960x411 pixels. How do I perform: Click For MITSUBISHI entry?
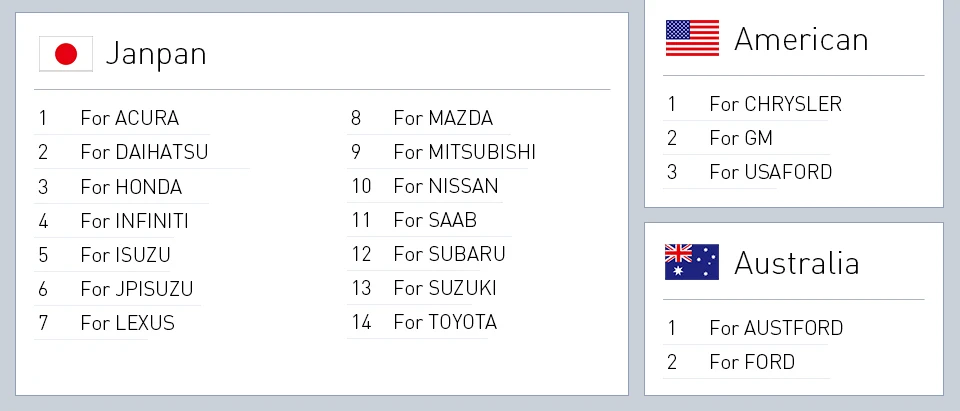point(465,152)
